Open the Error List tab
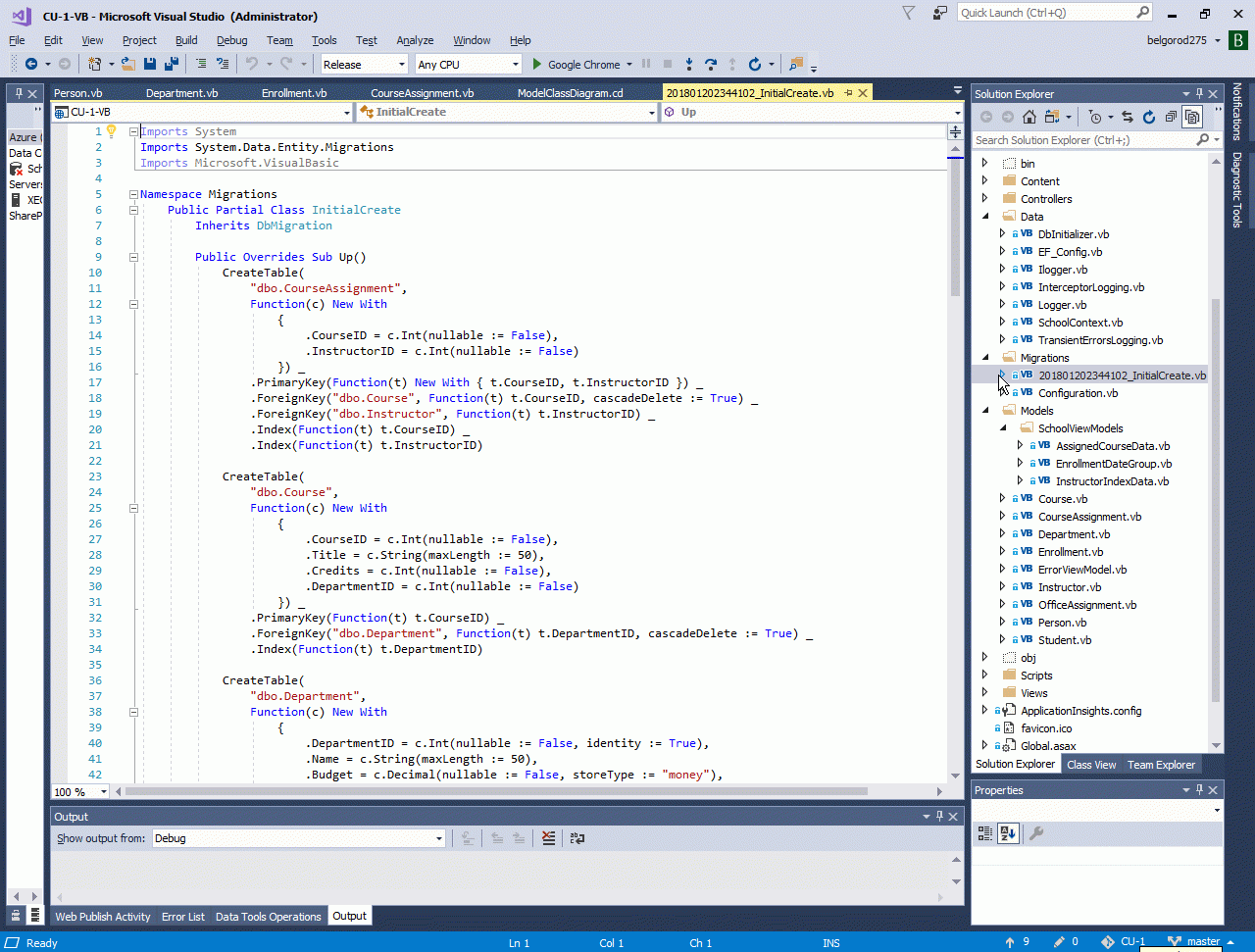The height and width of the screenshot is (952, 1255). click(x=183, y=917)
